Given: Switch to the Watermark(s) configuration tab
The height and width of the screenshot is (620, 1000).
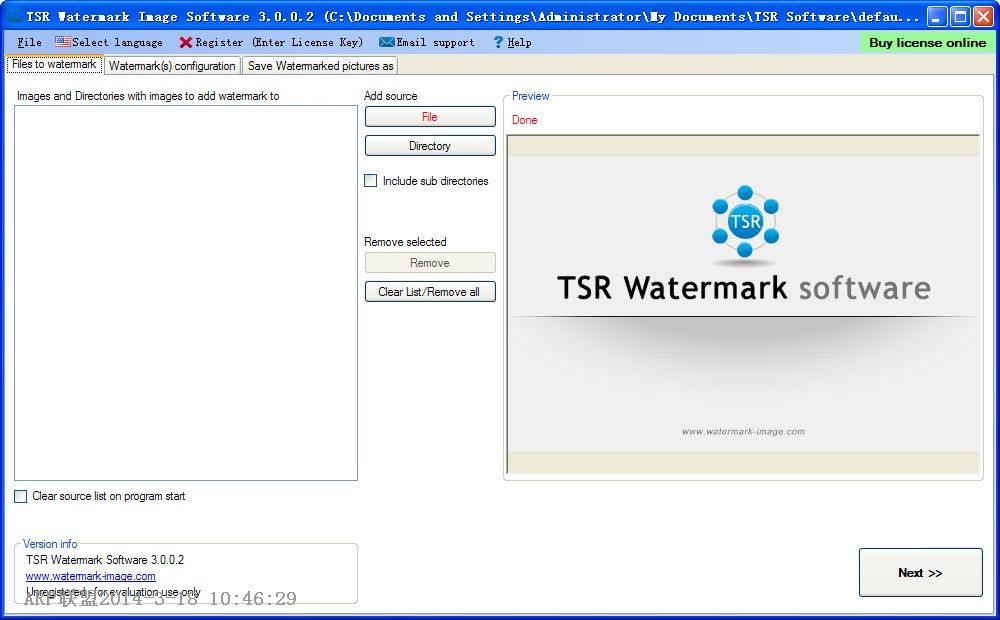Looking at the screenshot, I should 172,65.
